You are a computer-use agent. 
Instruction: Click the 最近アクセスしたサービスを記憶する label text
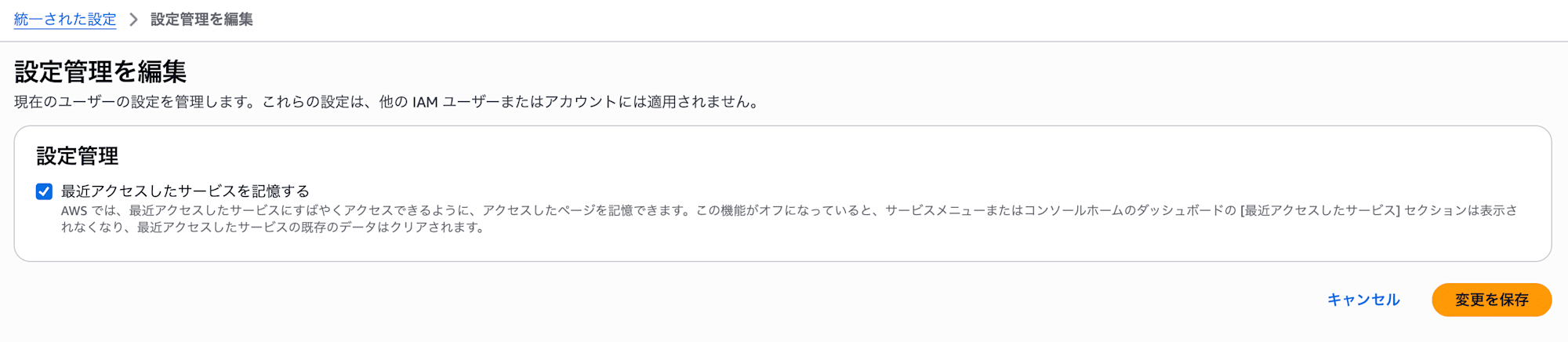pyautogui.click(x=185, y=191)
